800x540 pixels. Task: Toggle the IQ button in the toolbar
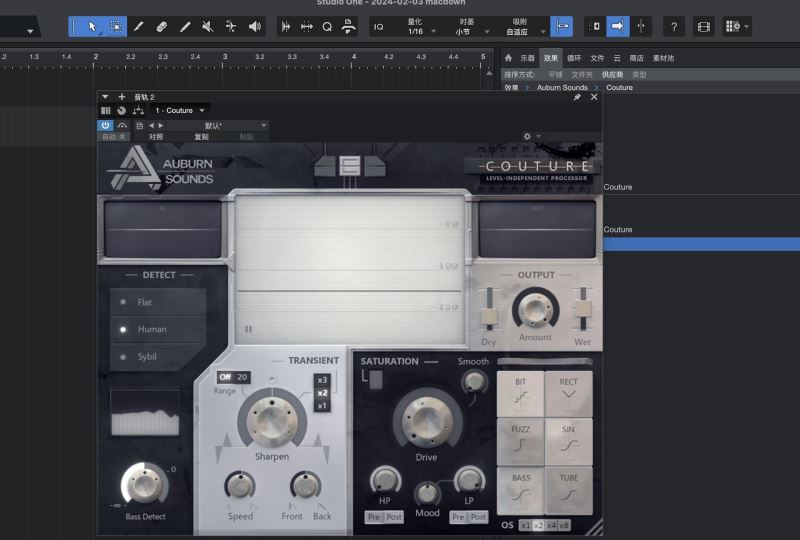click(379, 27)
